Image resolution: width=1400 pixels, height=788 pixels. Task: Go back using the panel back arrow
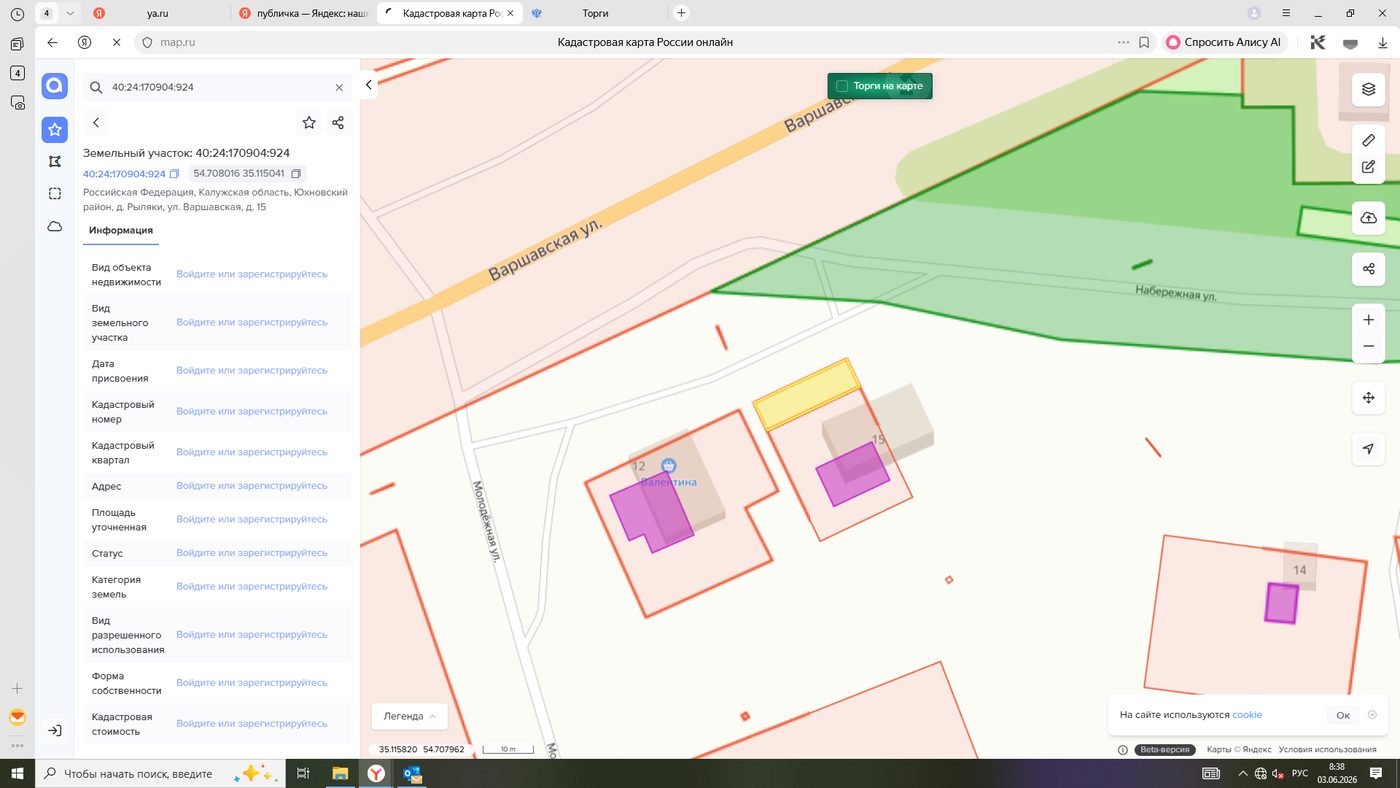tap(96, 122)
